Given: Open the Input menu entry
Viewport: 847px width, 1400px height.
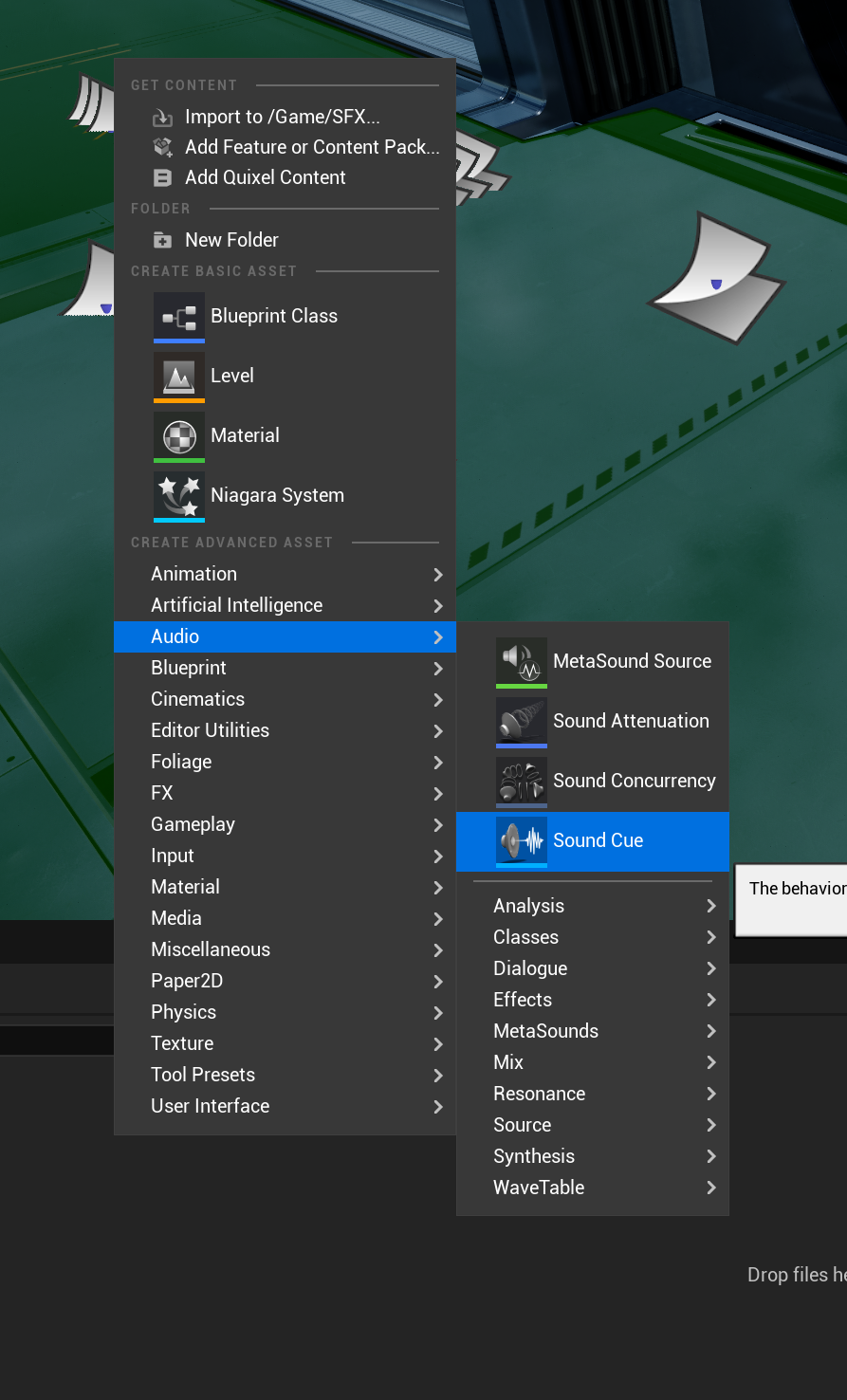Looking at the screenshot, I should point(285,856).
